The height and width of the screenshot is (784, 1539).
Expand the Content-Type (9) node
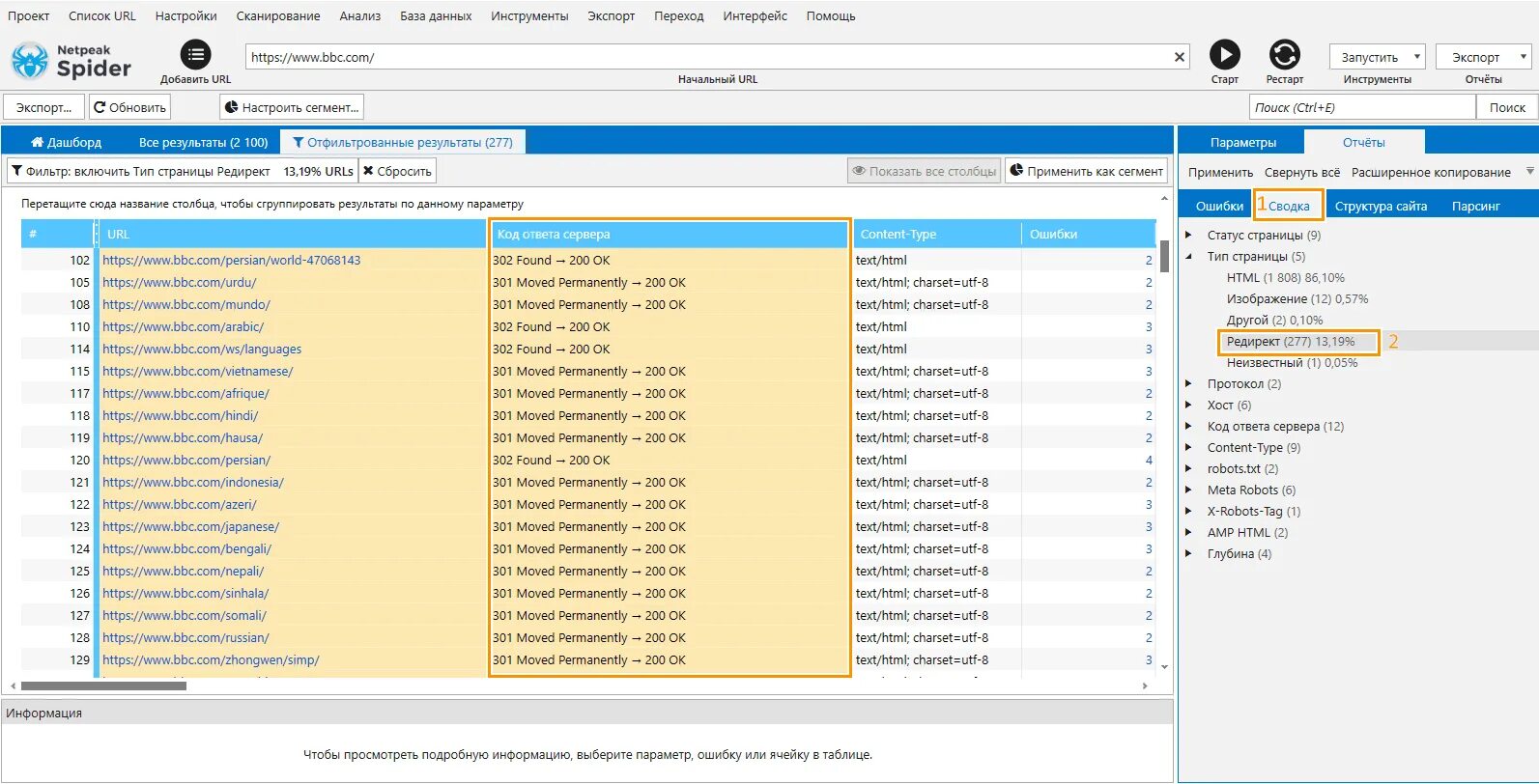coord(1188,447)
